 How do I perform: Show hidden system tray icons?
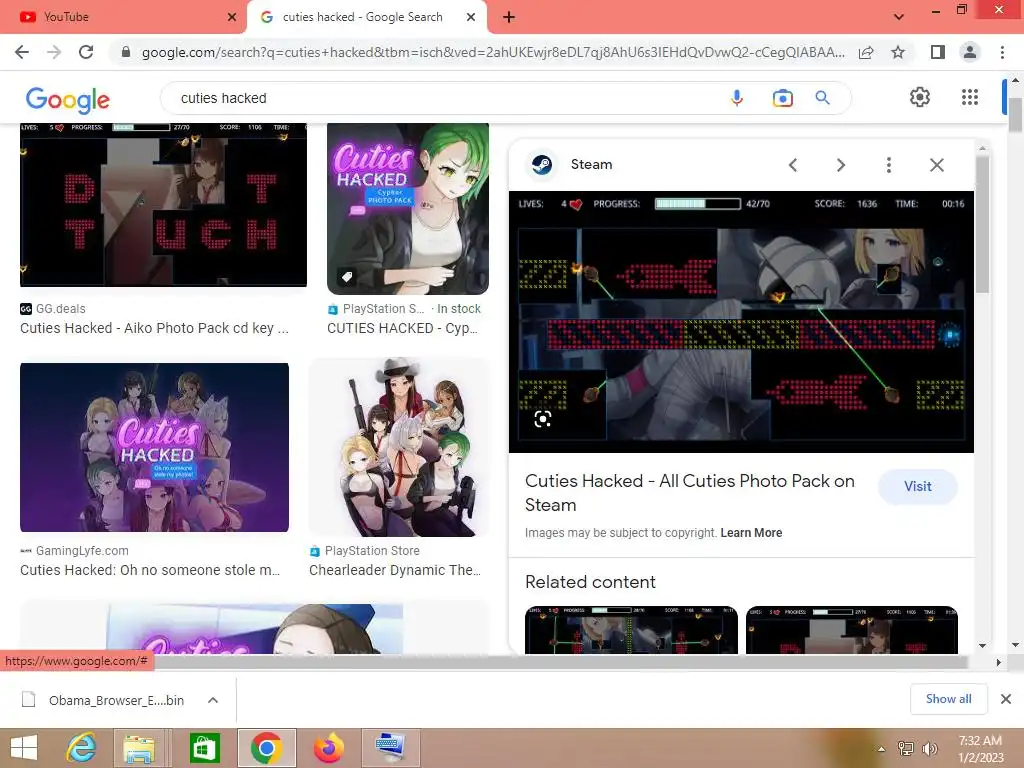click(882, 749)
